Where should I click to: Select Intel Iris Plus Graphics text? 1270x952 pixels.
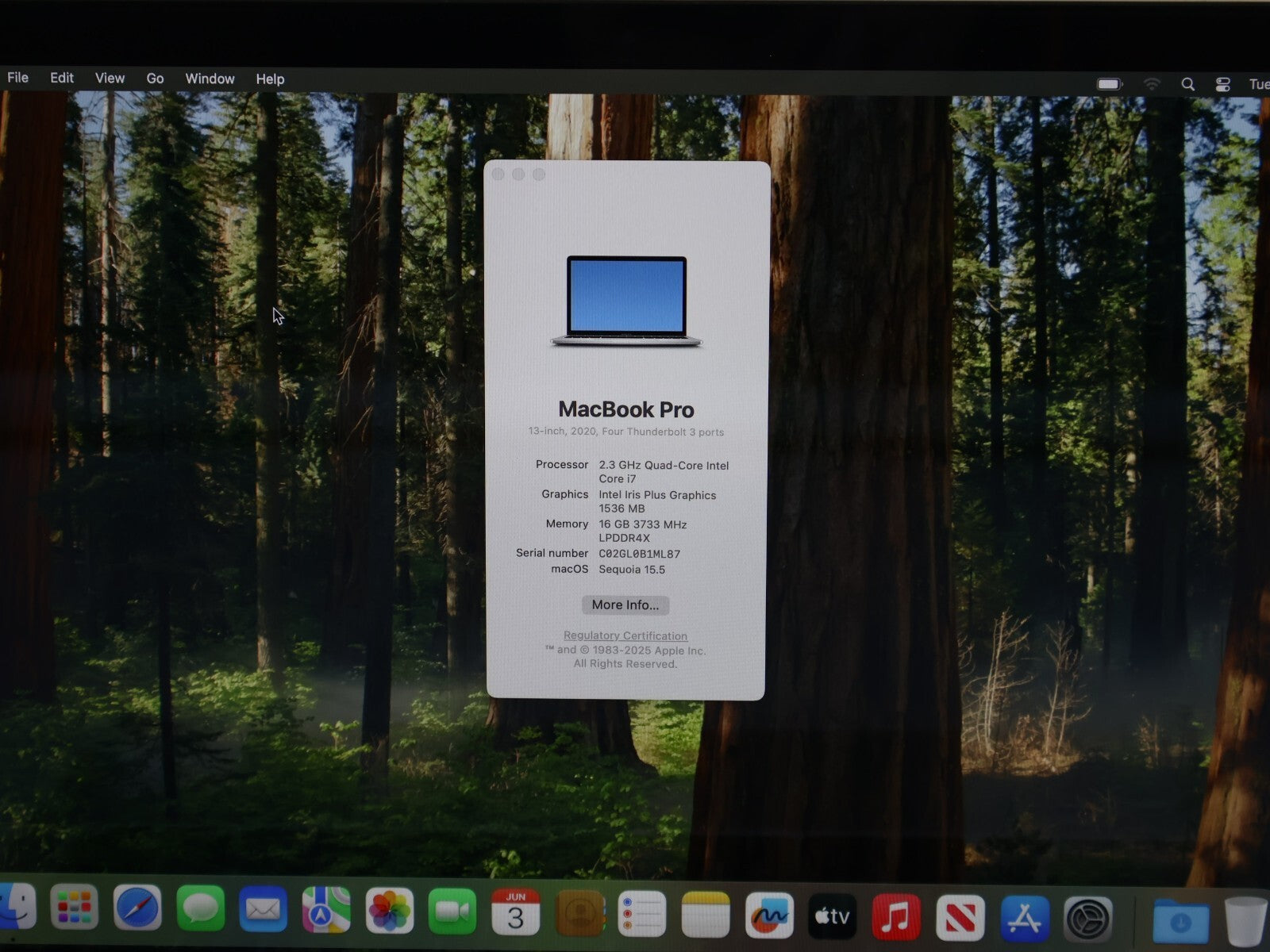(x=657, y=494)
